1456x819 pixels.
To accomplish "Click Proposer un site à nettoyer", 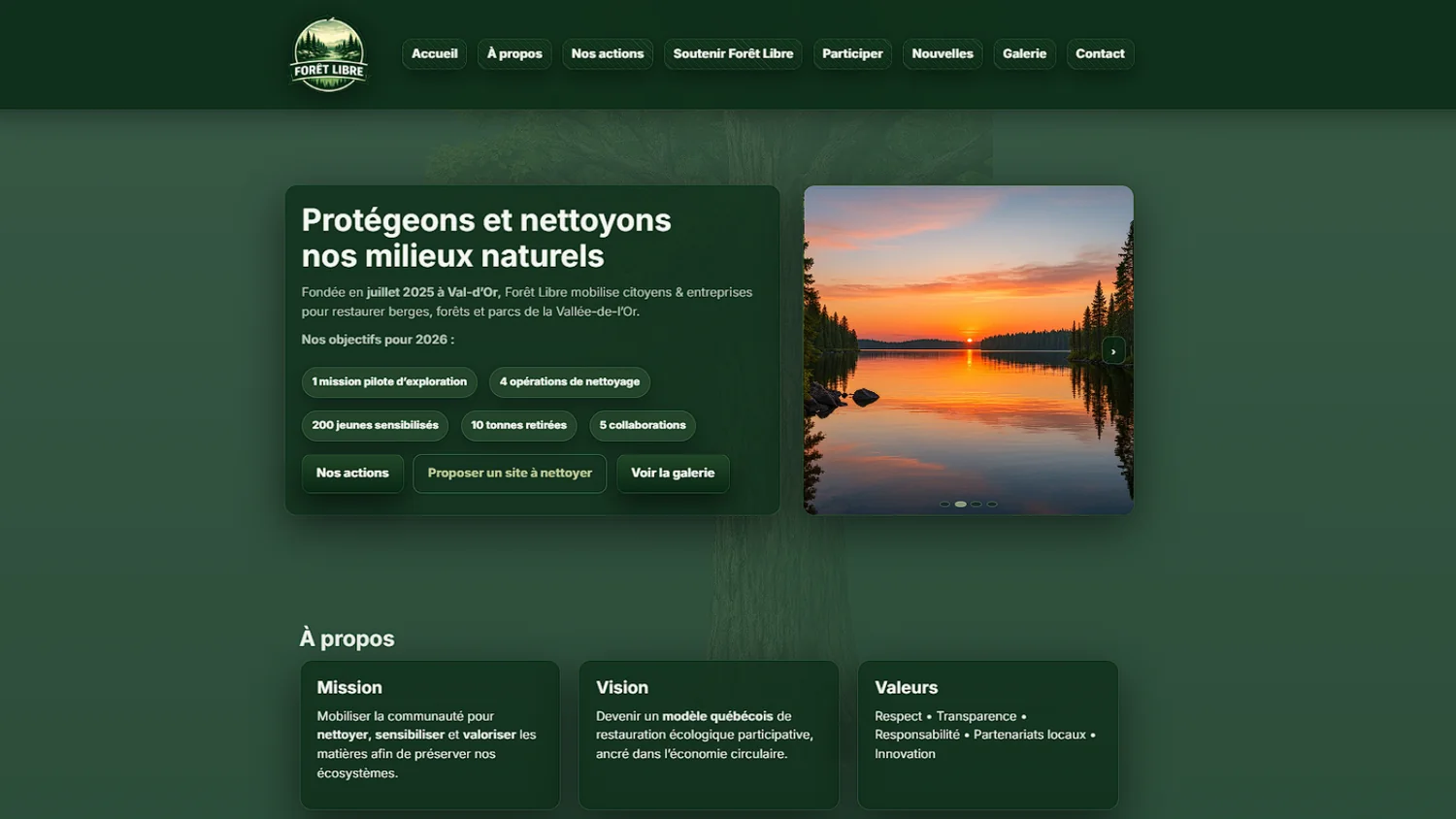I will (510, 474).
